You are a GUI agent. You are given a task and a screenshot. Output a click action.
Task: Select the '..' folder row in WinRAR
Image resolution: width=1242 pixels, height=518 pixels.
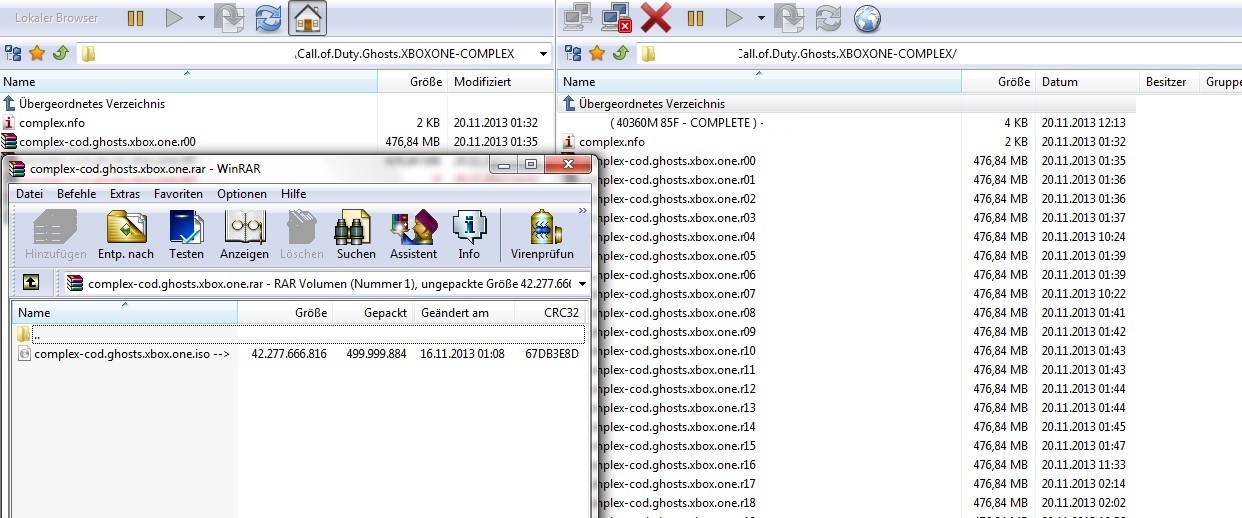[300, 334]
